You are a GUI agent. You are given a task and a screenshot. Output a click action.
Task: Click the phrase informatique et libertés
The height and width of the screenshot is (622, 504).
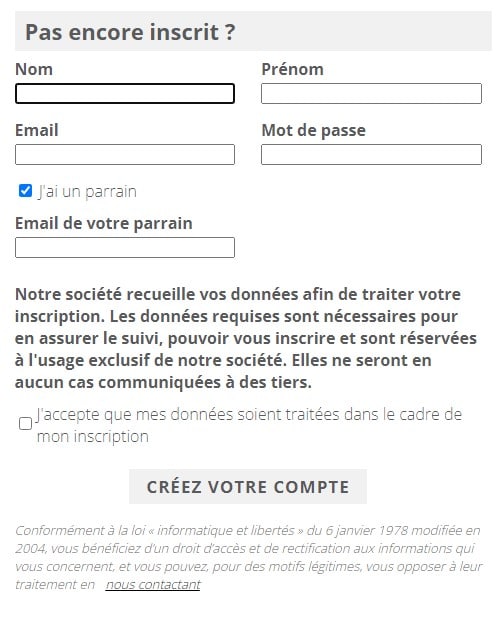pos(226,530)
